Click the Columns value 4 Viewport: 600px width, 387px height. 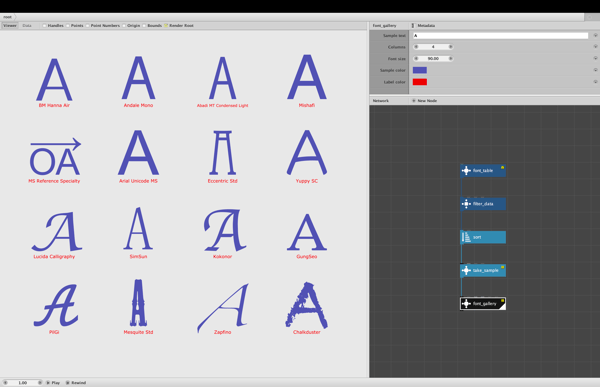click(x=433, y=47)
